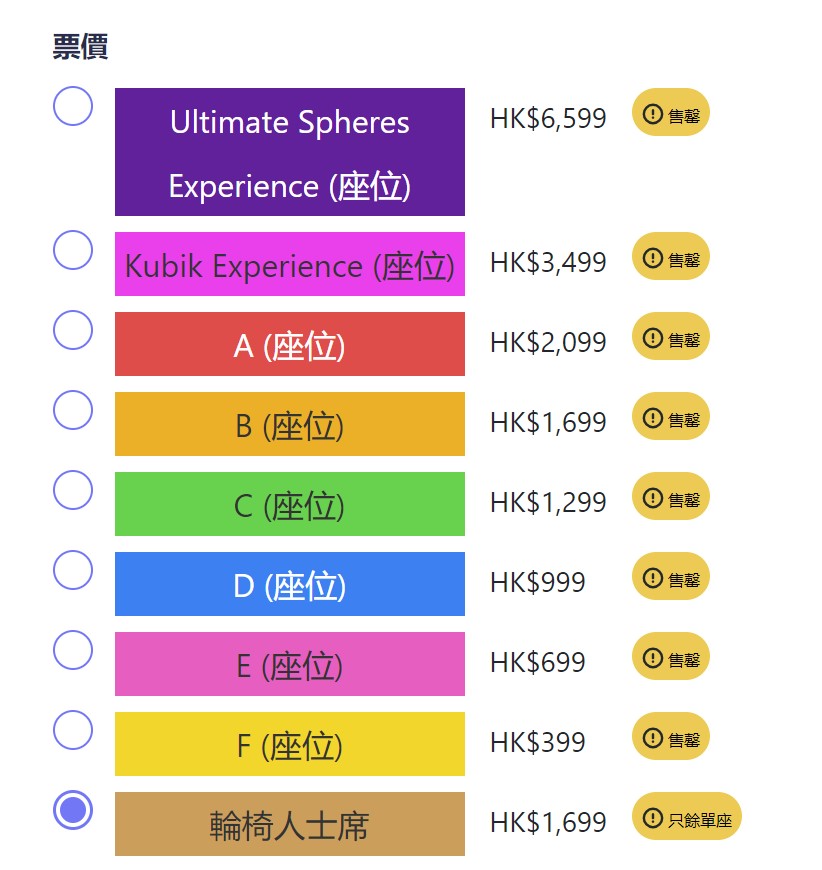The width and height of the screenshot is (822, 870).
Task: Choose the D (座位) radio option
Action: tap(73, 570)
